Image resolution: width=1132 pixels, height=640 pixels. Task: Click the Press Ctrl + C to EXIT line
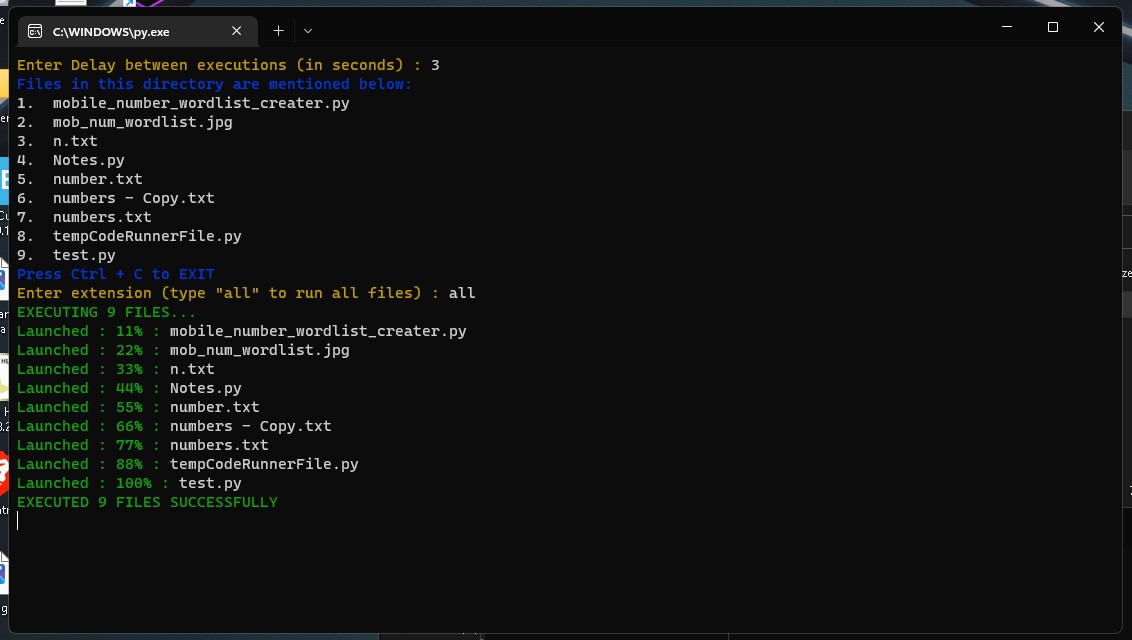116,273
